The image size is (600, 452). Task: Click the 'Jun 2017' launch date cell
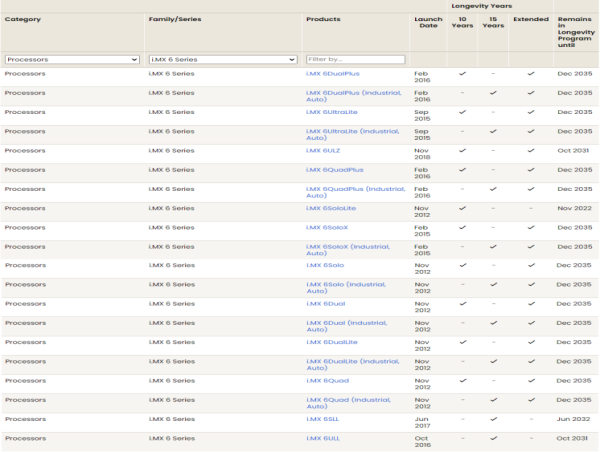(x=422, y=423)
